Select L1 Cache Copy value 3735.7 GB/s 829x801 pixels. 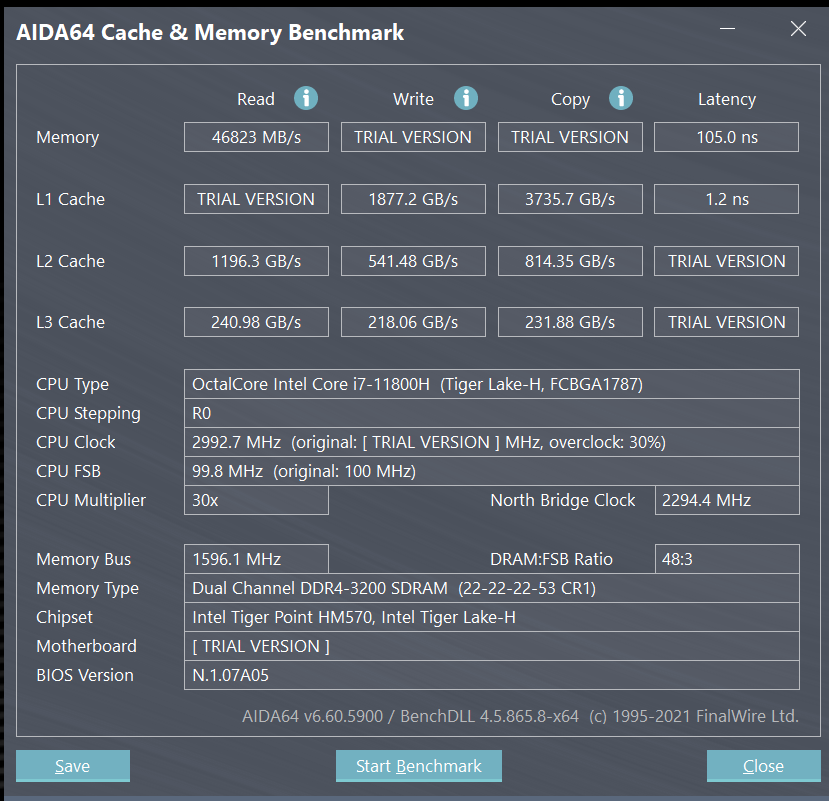pyautogui.click(x=570, y=199)
